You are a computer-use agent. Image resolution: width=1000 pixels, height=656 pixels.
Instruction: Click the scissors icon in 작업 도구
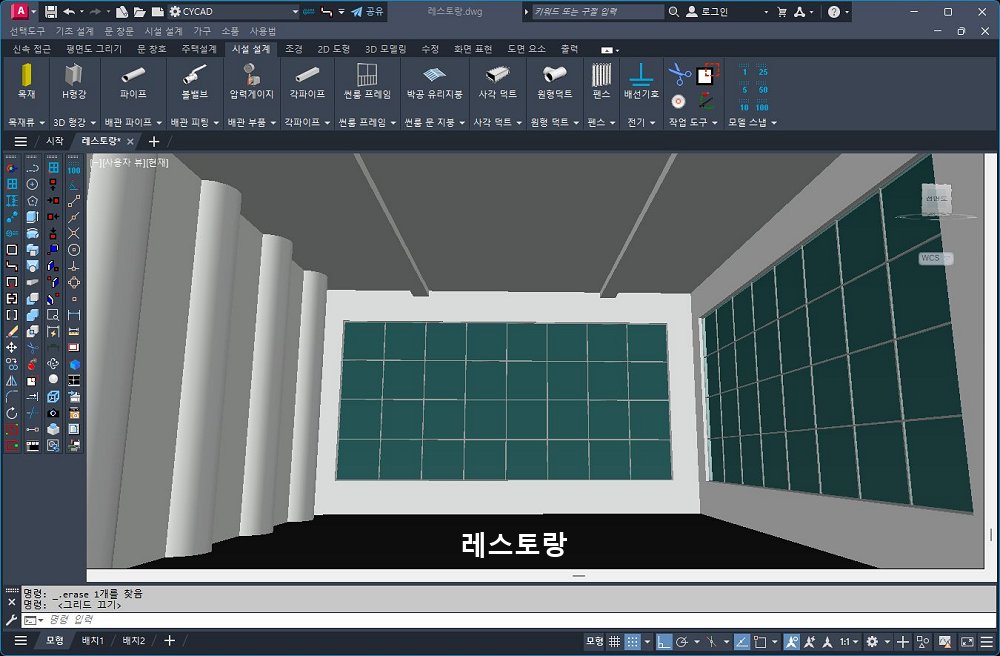click(679, 75)
